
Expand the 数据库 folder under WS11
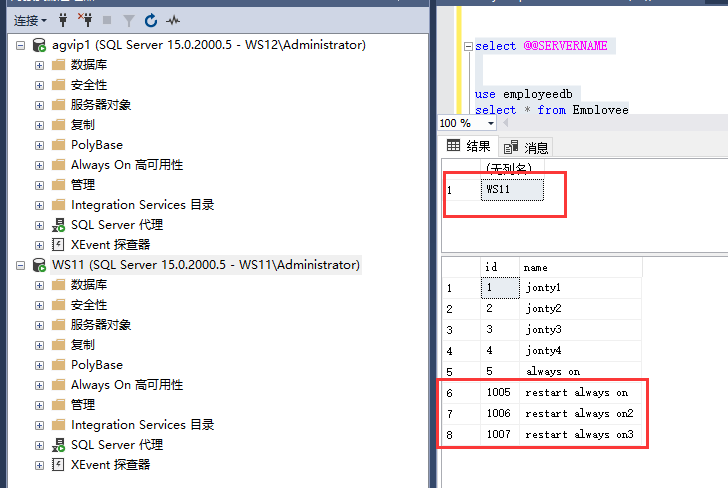click(40, 285)
